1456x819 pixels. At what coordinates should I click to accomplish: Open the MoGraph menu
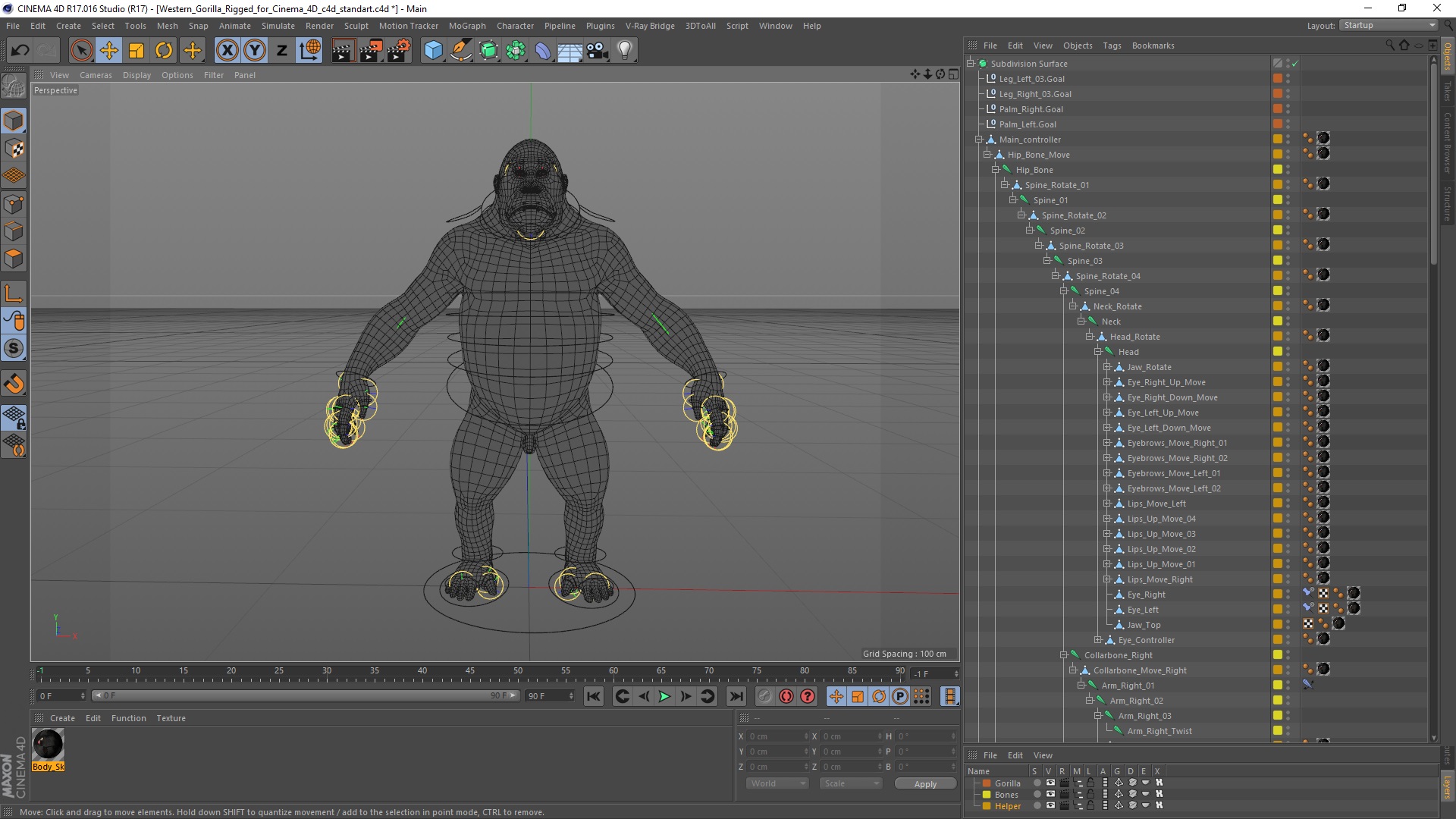pyautogui.click(x=466, y=26)
